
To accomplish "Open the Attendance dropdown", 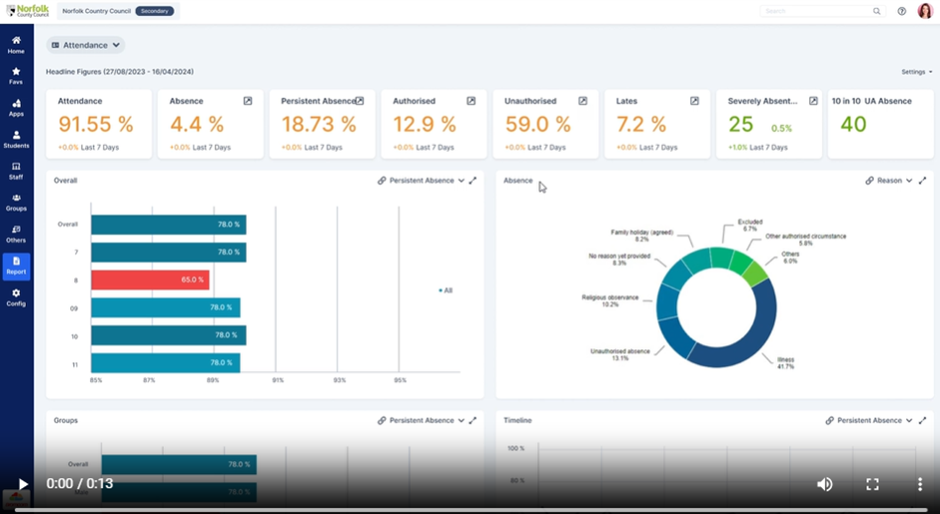I will (86, 45).
